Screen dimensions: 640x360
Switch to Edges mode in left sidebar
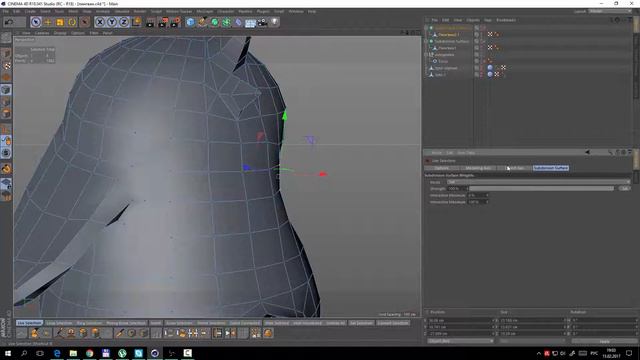point(6,102)
